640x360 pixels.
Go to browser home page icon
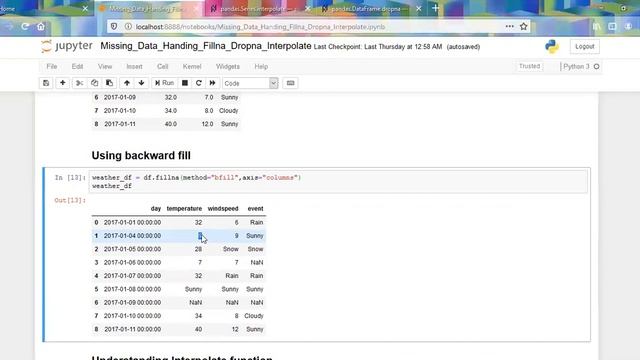(41, 27)
